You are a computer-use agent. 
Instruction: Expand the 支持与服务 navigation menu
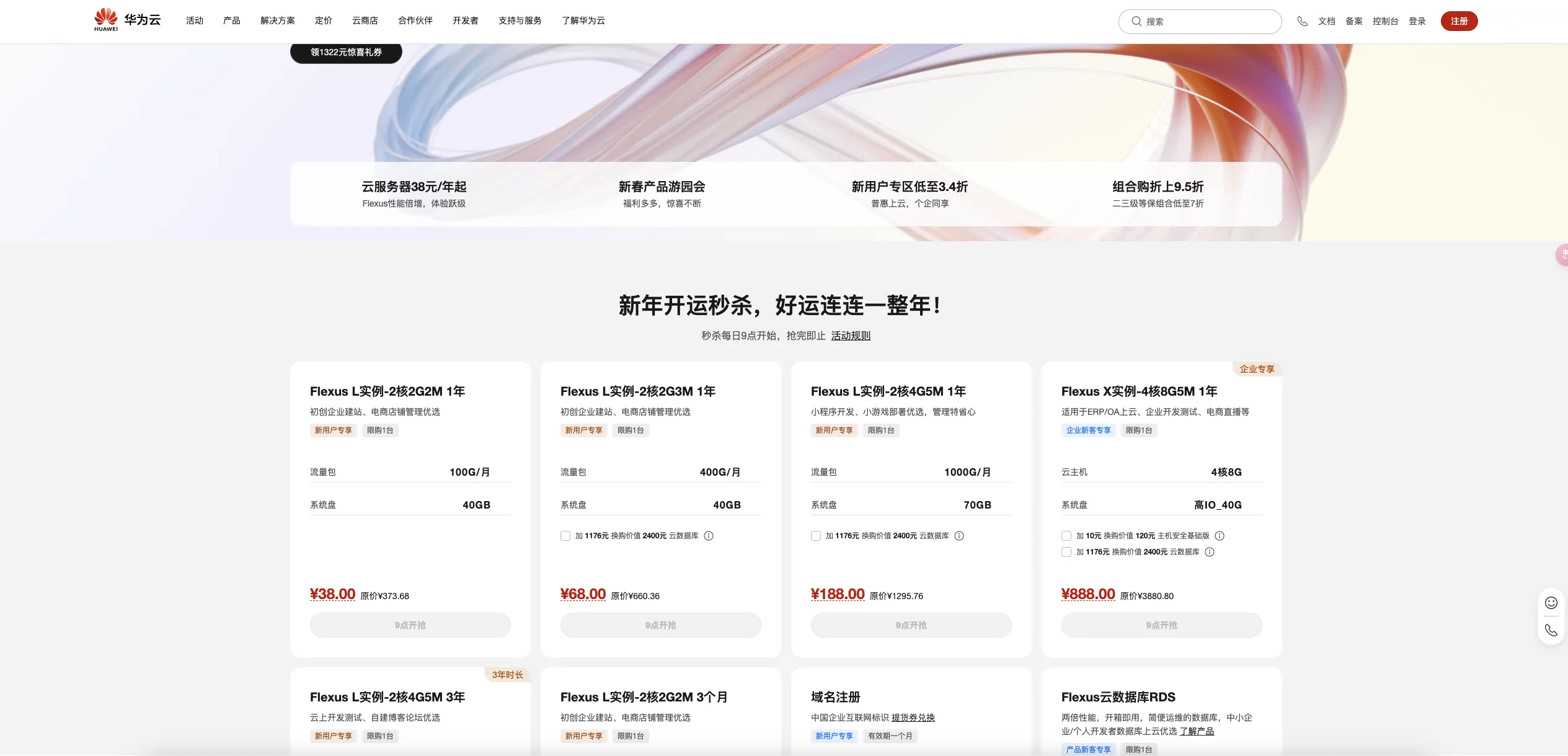tap(520, 20)
